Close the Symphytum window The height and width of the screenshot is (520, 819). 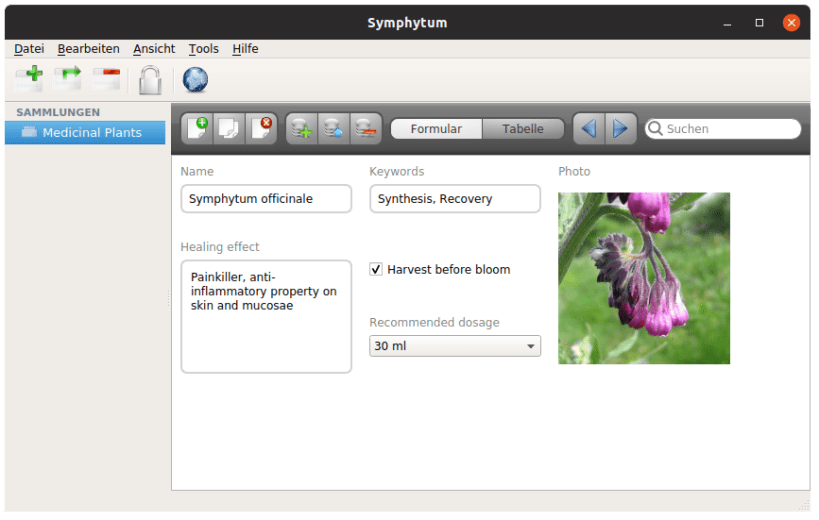791,23
